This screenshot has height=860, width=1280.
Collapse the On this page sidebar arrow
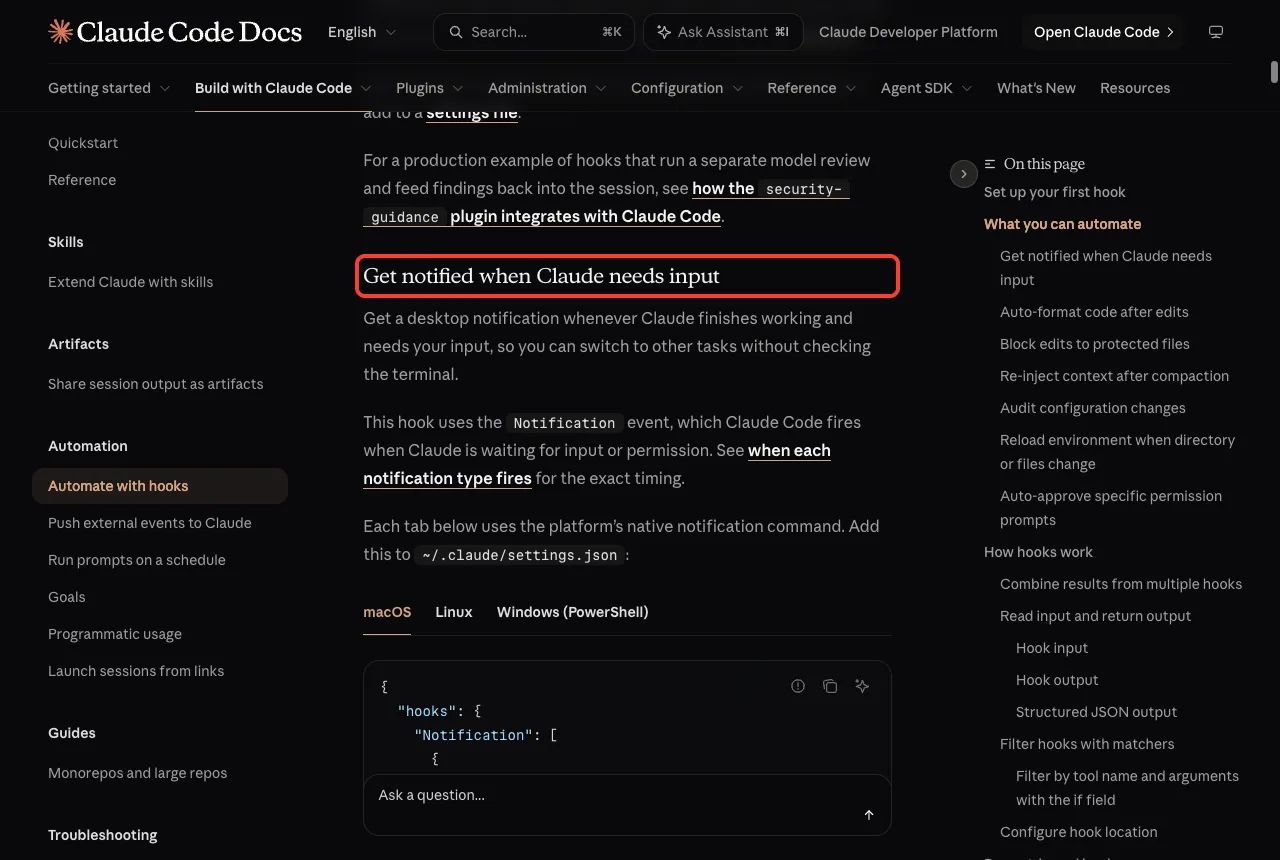pyautogui.click(x=963, y=174)
